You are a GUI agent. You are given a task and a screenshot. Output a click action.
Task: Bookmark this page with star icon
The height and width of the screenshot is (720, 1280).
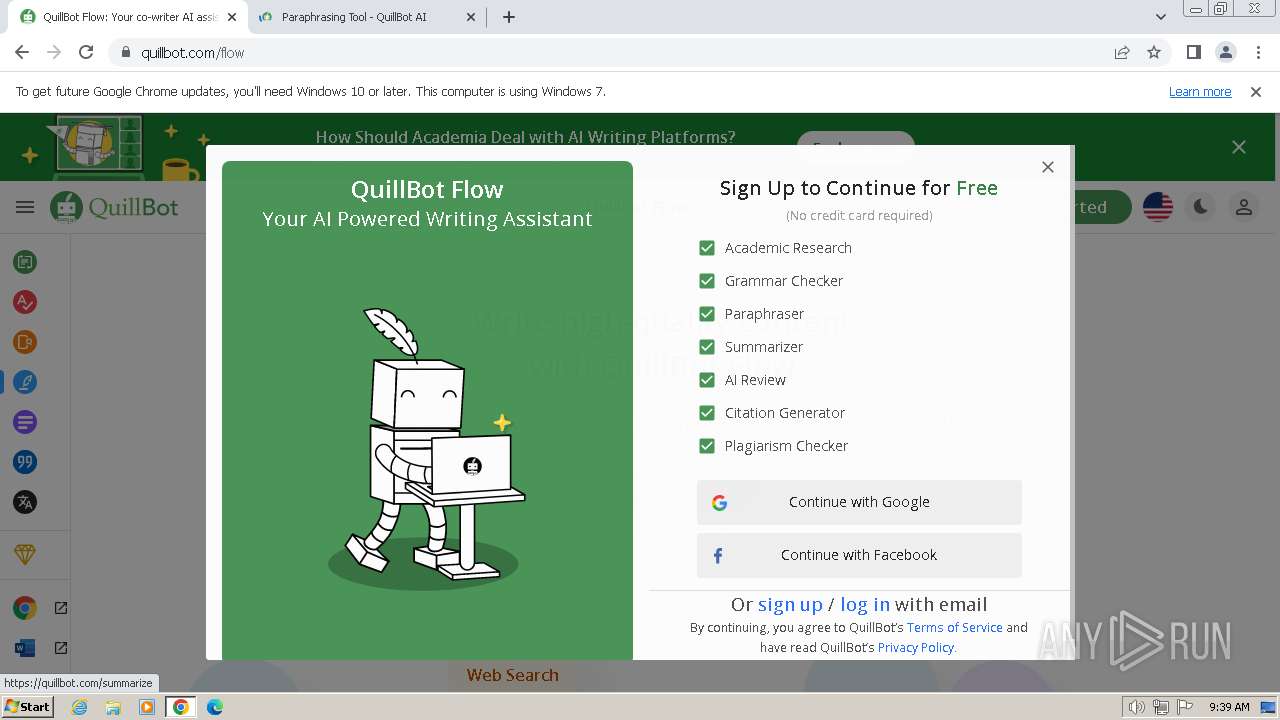(1154, 53)
